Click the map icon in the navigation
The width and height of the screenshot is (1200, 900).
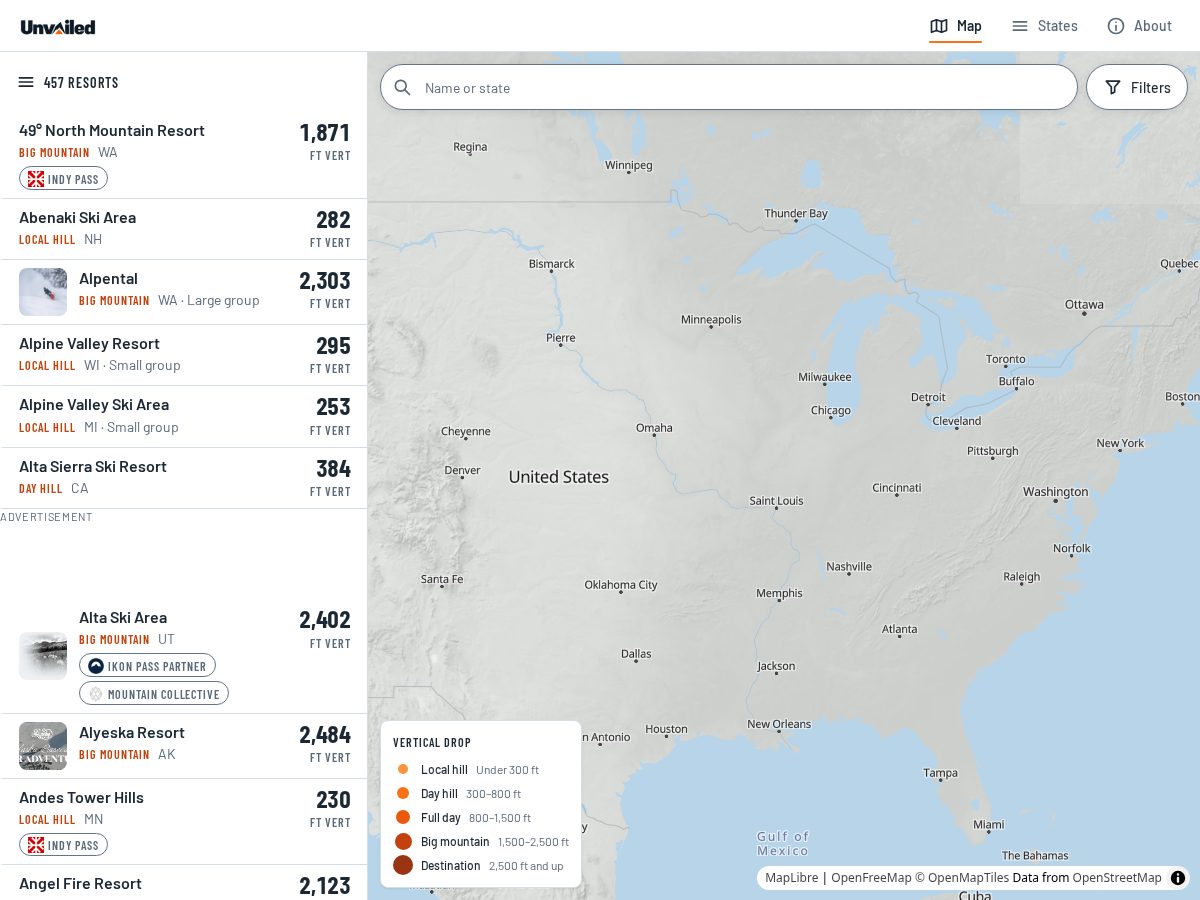[939, 26]
